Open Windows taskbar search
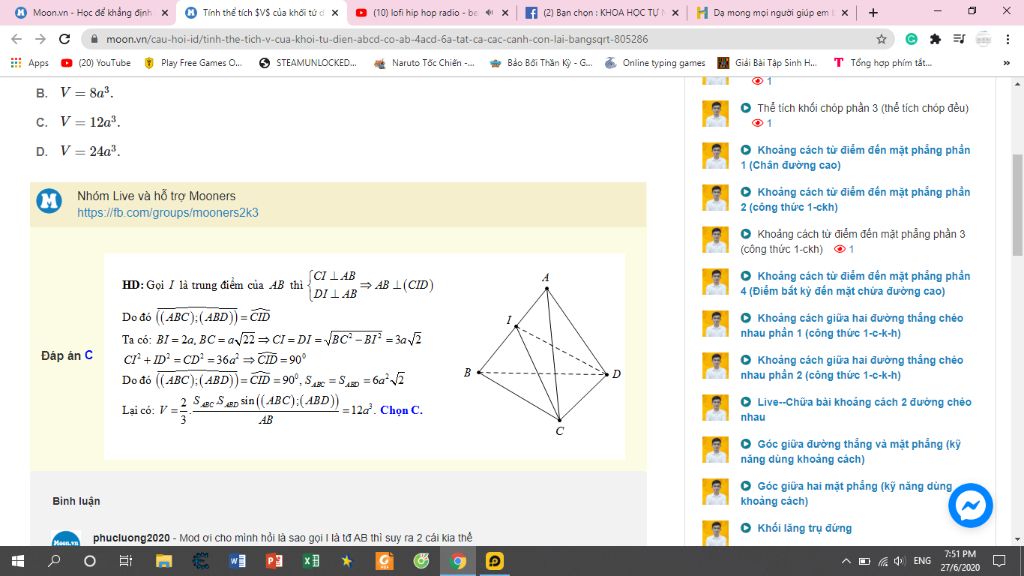 click(54, 561)
